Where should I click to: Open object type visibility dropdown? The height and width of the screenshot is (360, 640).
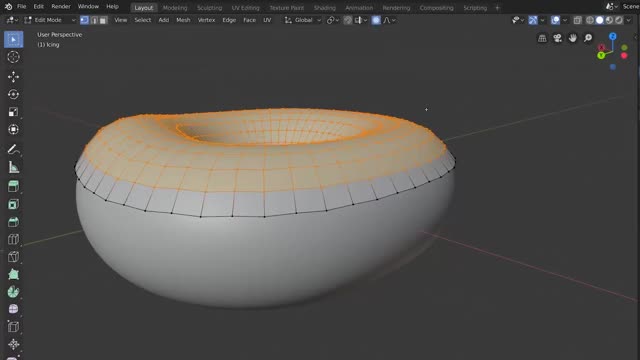point(518,20)
